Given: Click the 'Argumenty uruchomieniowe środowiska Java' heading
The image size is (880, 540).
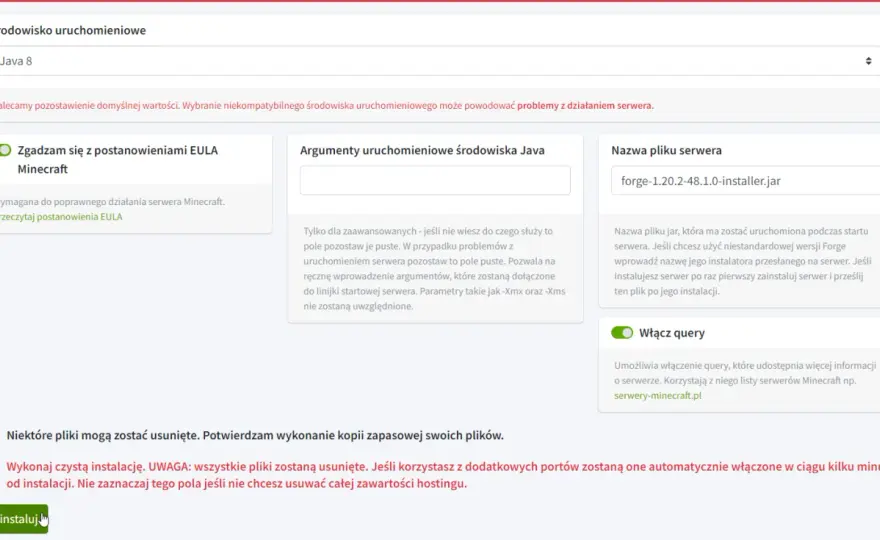Looking at the screenshot, I should (x=422, y=150).
